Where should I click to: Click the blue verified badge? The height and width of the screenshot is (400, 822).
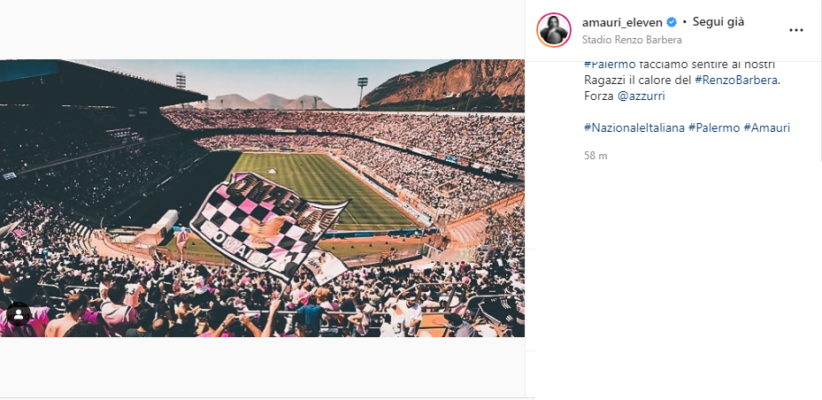[x=672, y=22]
